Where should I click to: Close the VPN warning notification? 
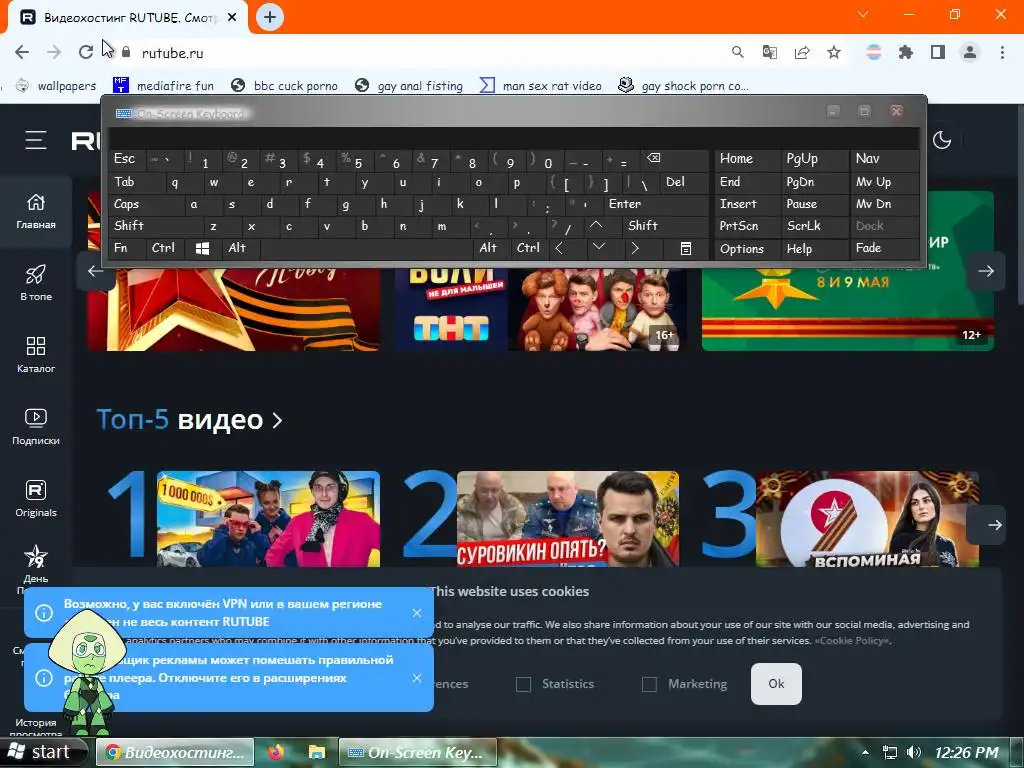(x=417, y=613)
